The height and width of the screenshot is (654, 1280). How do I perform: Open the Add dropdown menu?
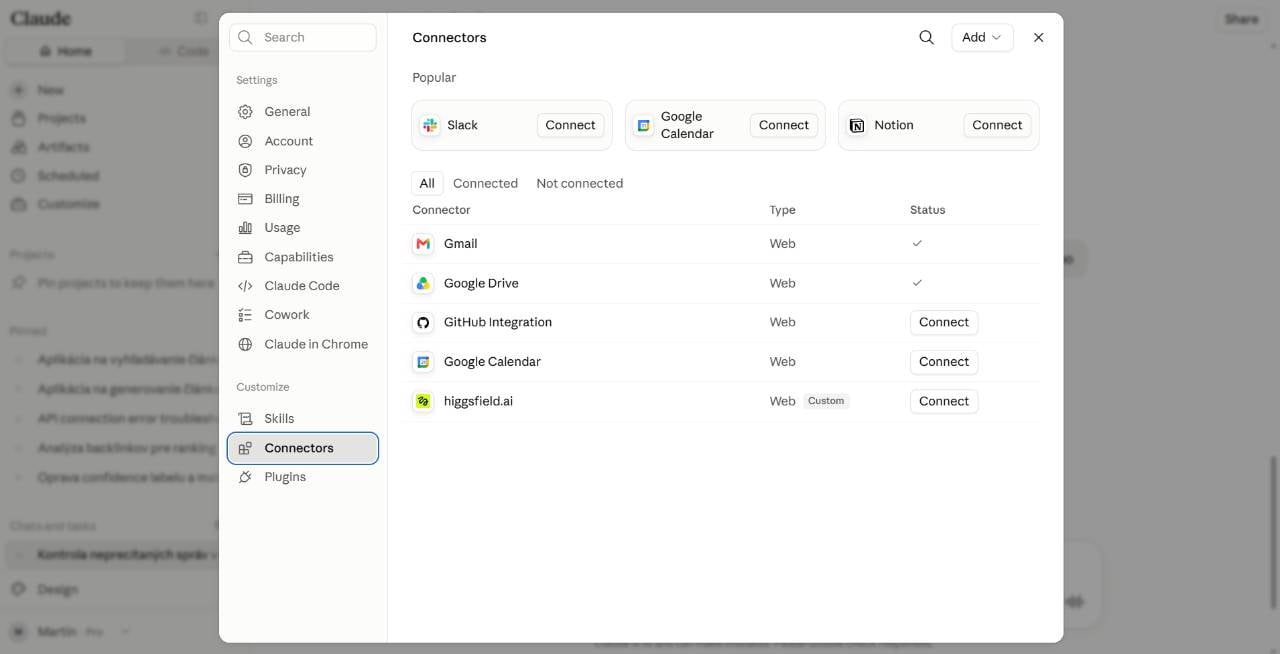coord(982,37)
